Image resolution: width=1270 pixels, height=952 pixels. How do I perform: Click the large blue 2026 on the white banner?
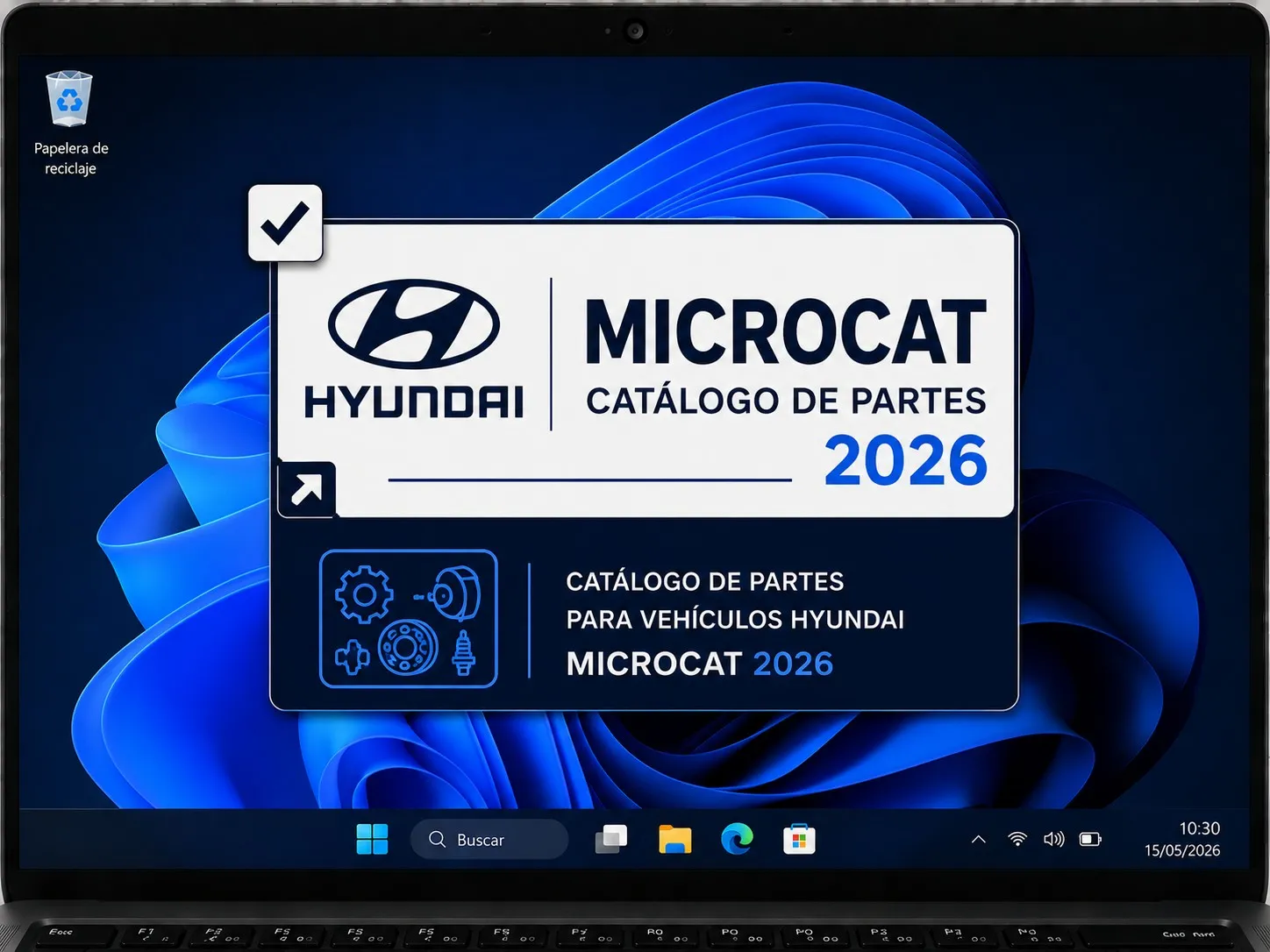tap(906, 461)
